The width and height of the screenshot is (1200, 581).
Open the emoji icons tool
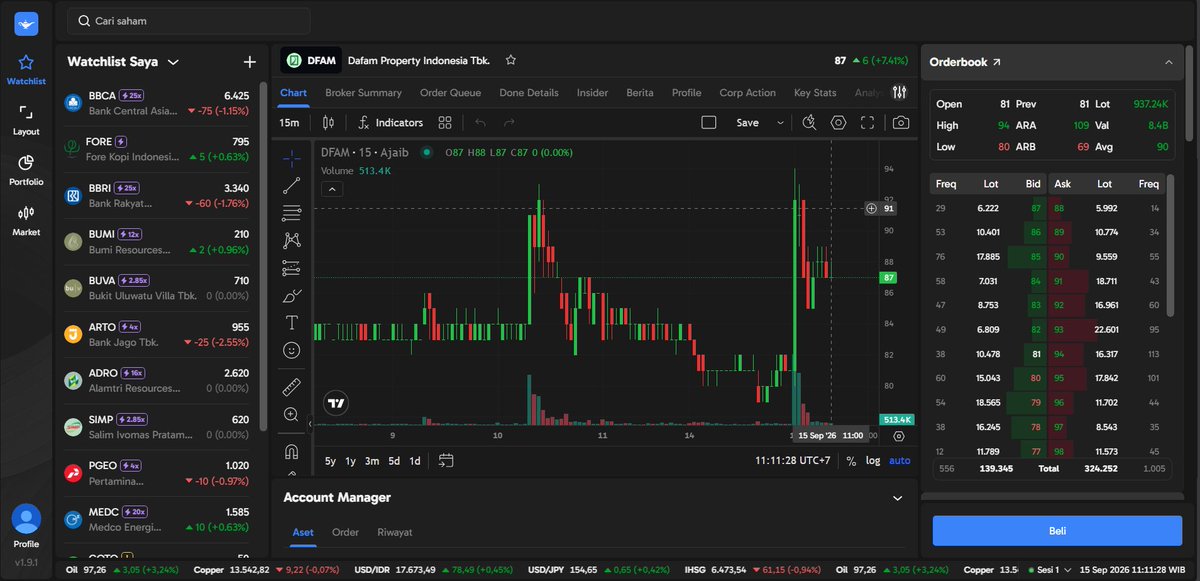click(291, 350)
